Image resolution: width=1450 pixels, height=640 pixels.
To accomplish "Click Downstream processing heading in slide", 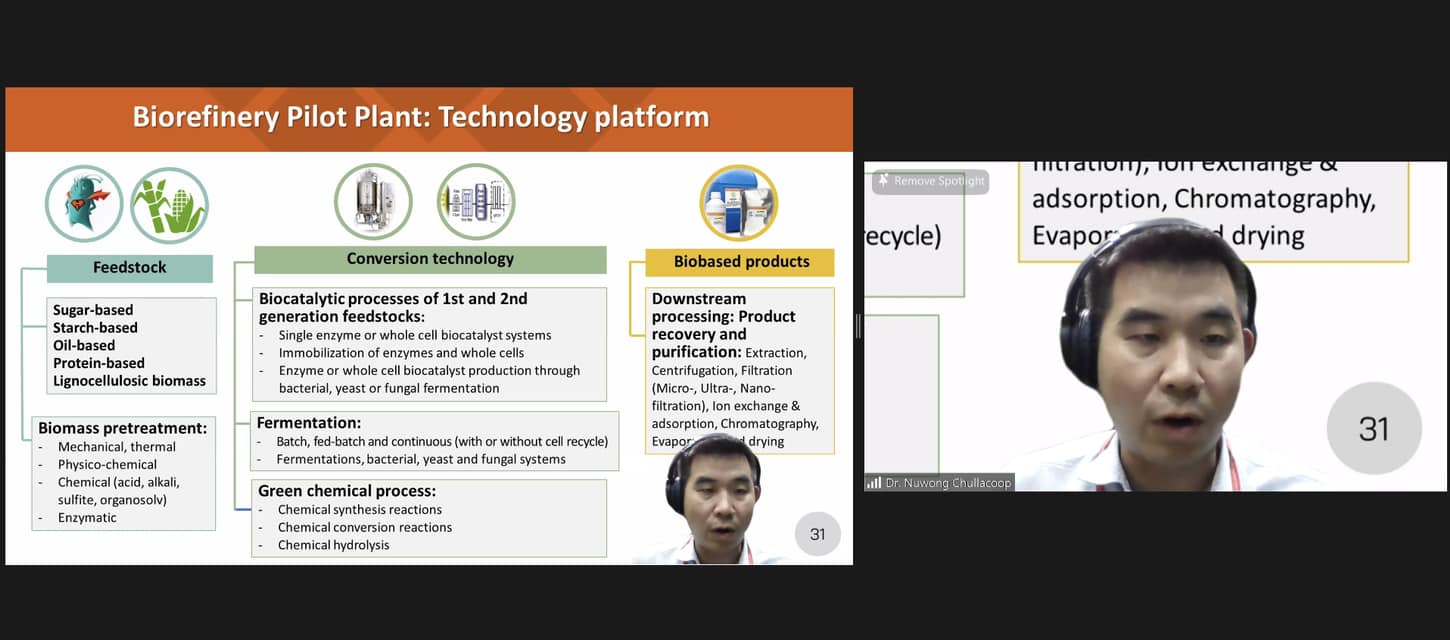I will [724, 325].
